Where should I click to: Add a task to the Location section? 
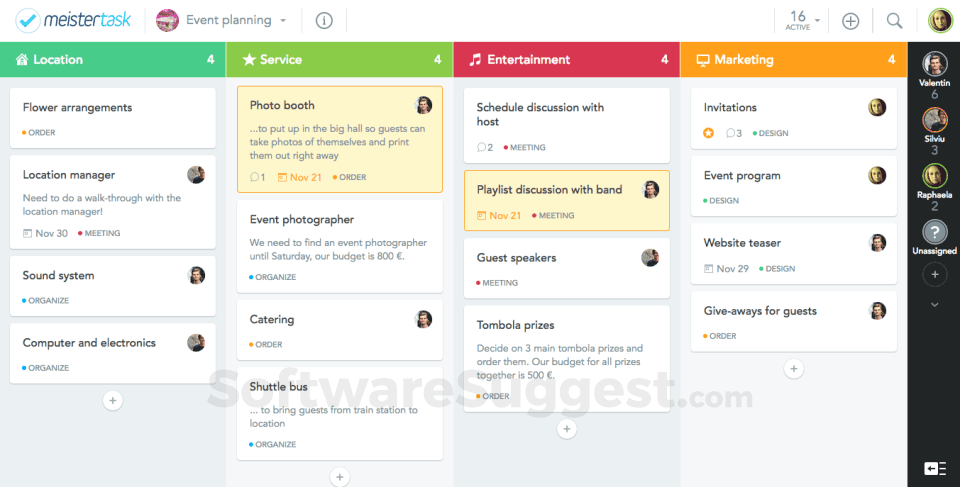113,401
